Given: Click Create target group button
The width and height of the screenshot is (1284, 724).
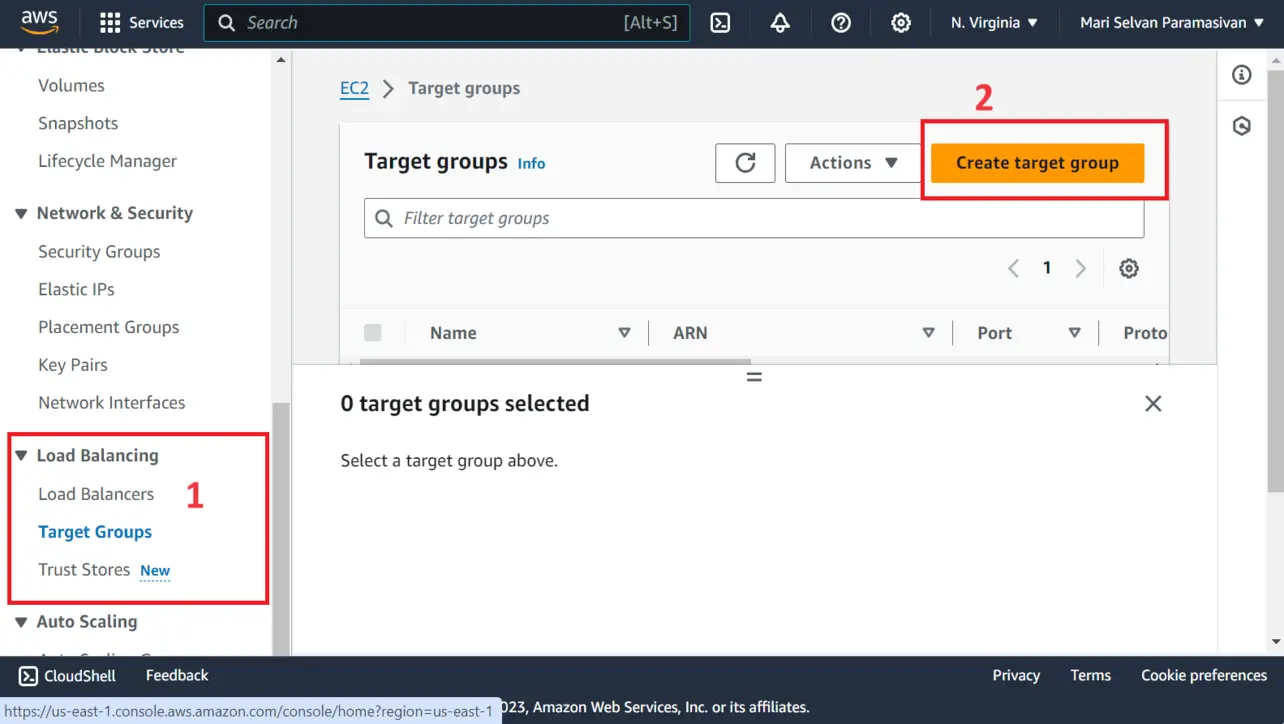Looking at the screenshot, I should tap(1037, 163).
